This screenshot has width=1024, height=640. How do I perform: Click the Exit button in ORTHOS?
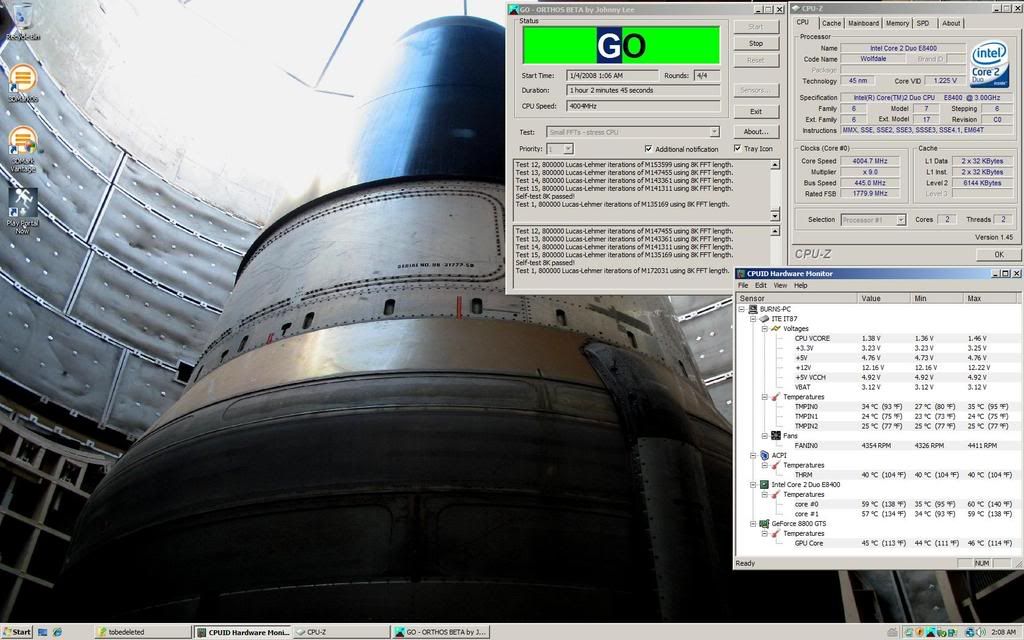point(756,112)
